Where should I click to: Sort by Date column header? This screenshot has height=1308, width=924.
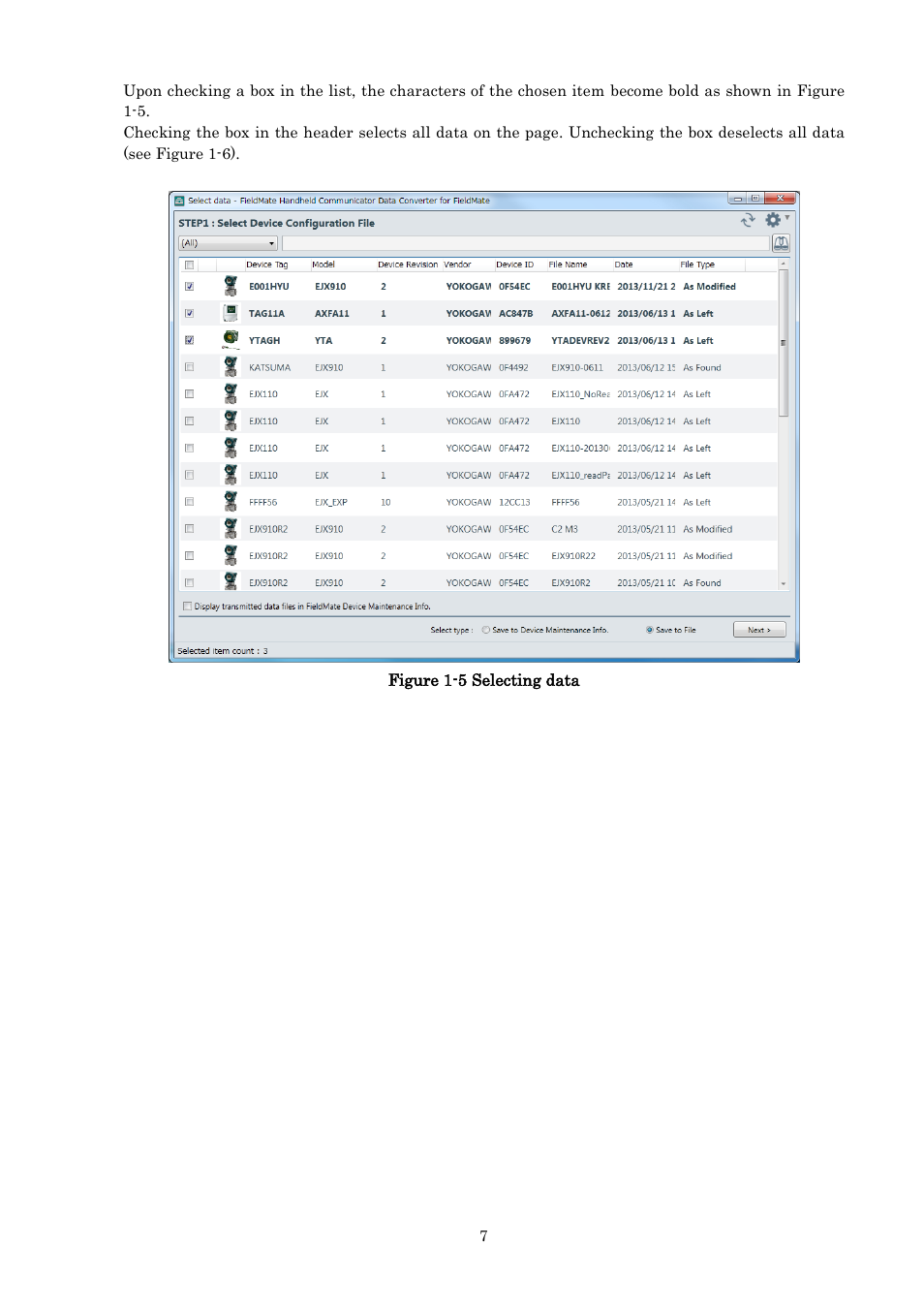coord(624,265)
